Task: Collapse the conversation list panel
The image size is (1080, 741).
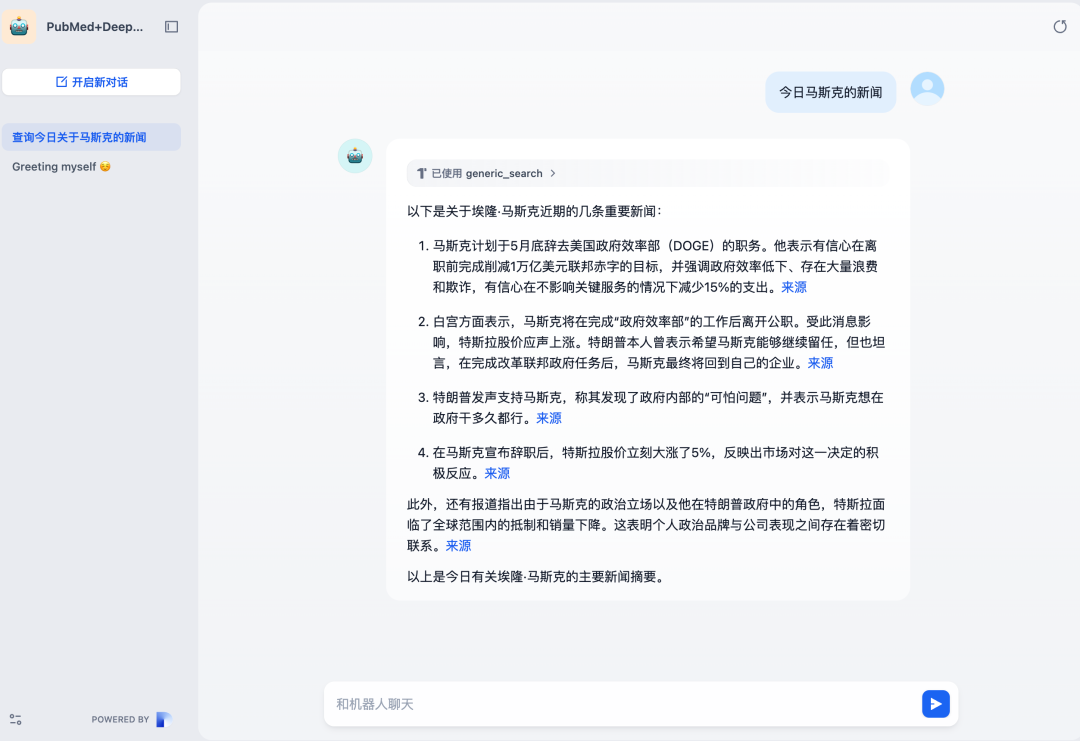Action: click(171, 26)
